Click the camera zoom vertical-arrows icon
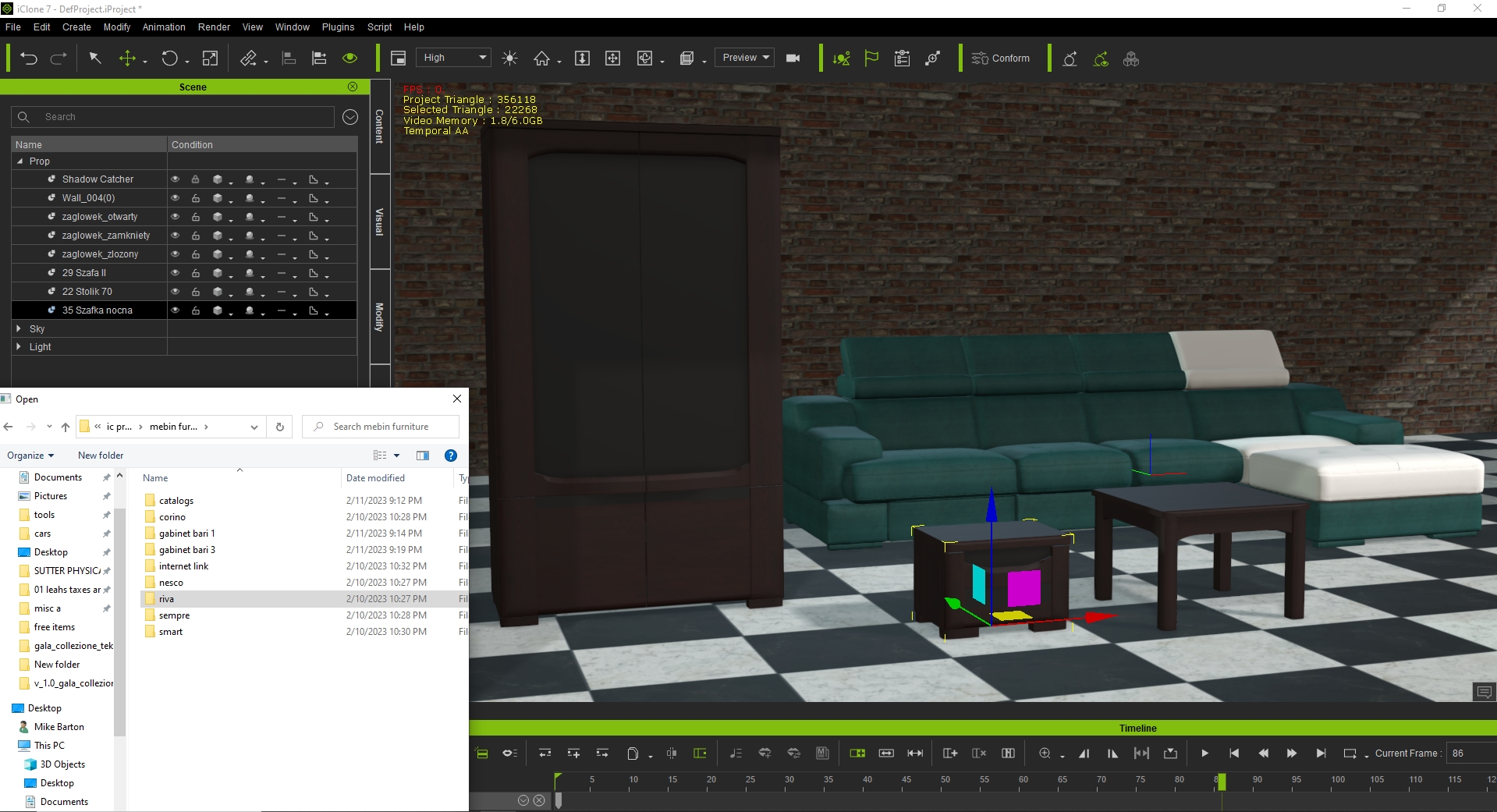The height and width of the screenshot is (812, 1497). tap(582, 59)
